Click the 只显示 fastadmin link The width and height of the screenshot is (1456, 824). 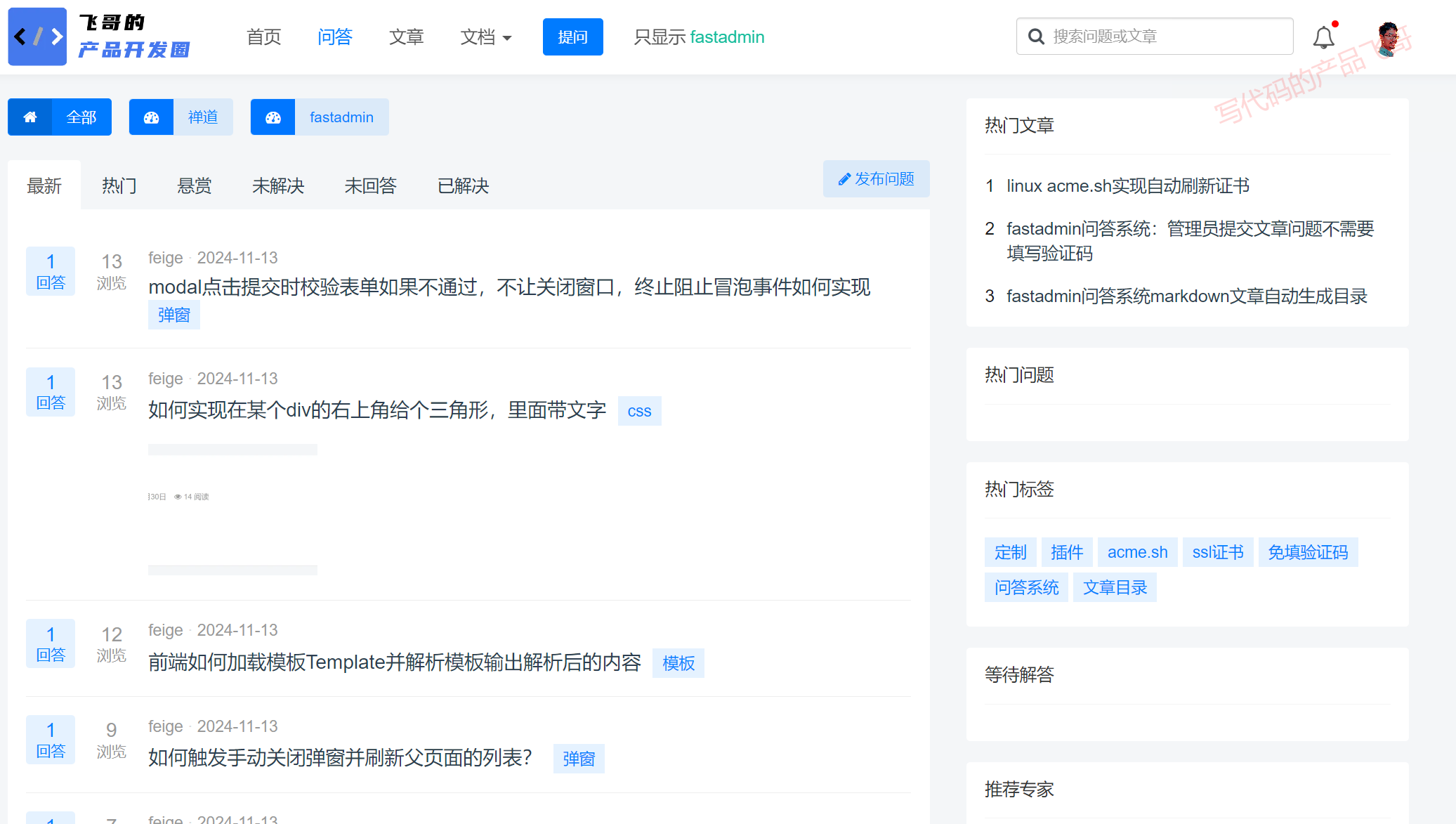(x=699, y=37)
